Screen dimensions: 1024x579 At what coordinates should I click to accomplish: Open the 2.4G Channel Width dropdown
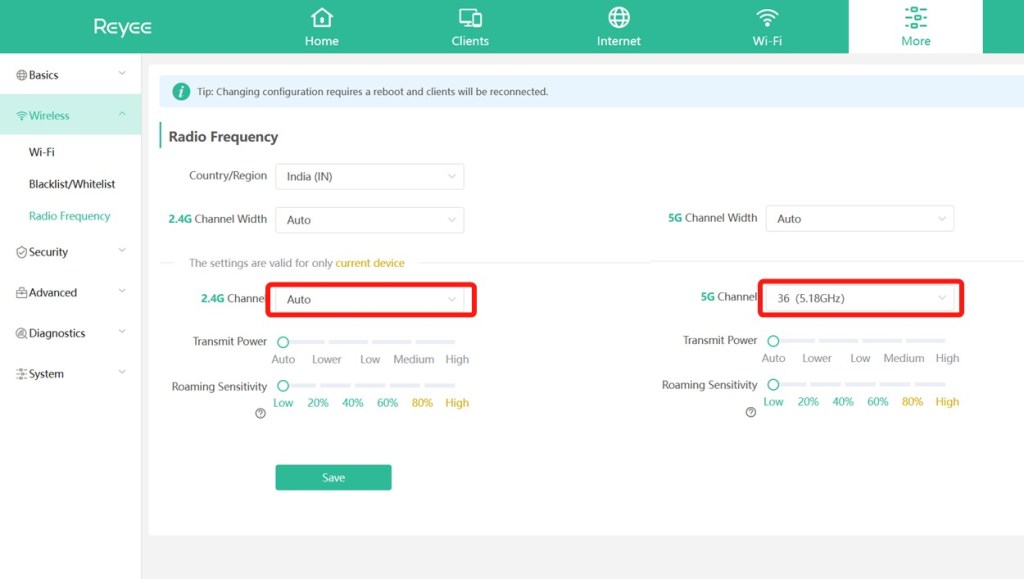click(x=370, y=220)
